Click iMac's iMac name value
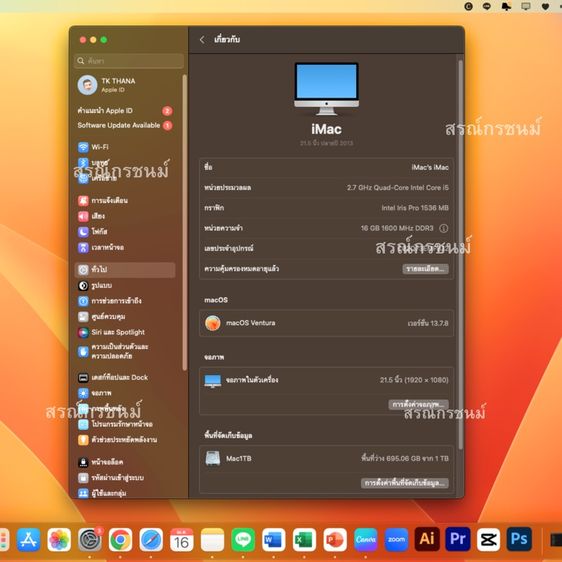 430,167
